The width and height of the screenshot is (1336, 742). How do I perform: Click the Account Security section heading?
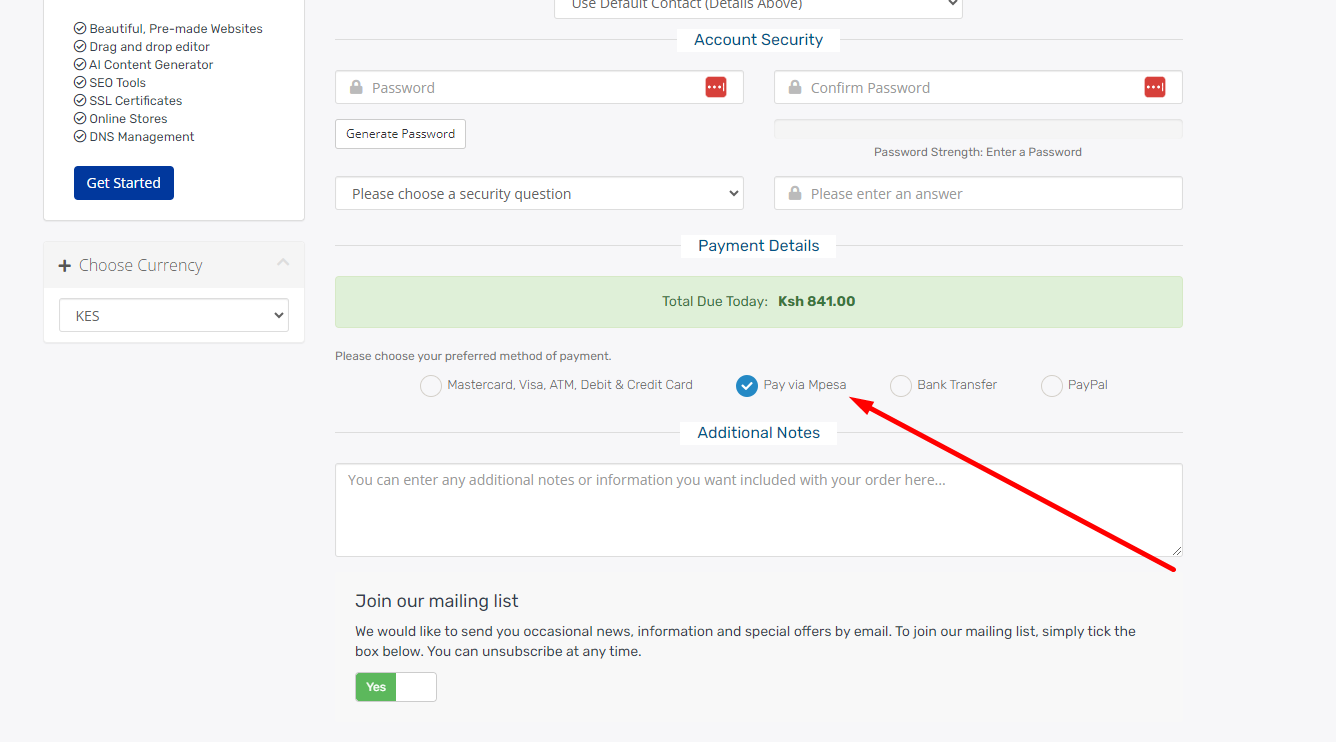tap(758, 39)
